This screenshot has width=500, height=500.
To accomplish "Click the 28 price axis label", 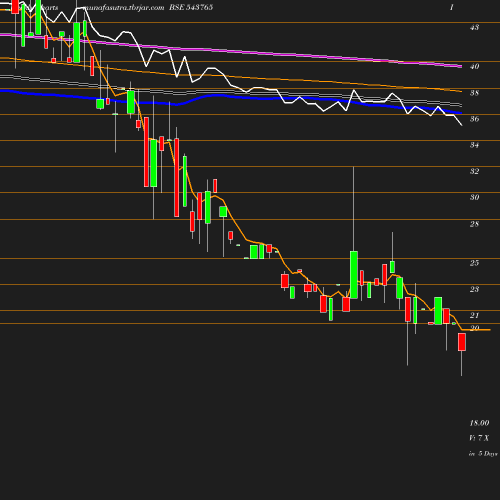I will click(x=474, y=224).
